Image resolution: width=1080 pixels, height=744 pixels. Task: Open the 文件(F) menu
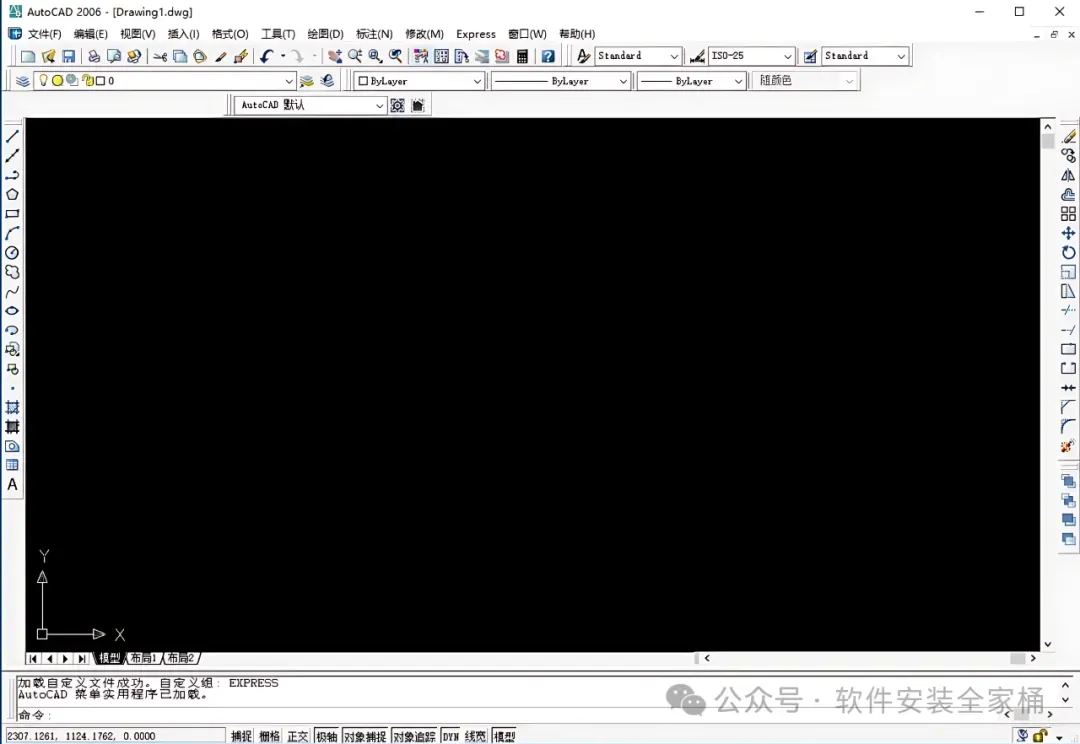tap(44, 34)
